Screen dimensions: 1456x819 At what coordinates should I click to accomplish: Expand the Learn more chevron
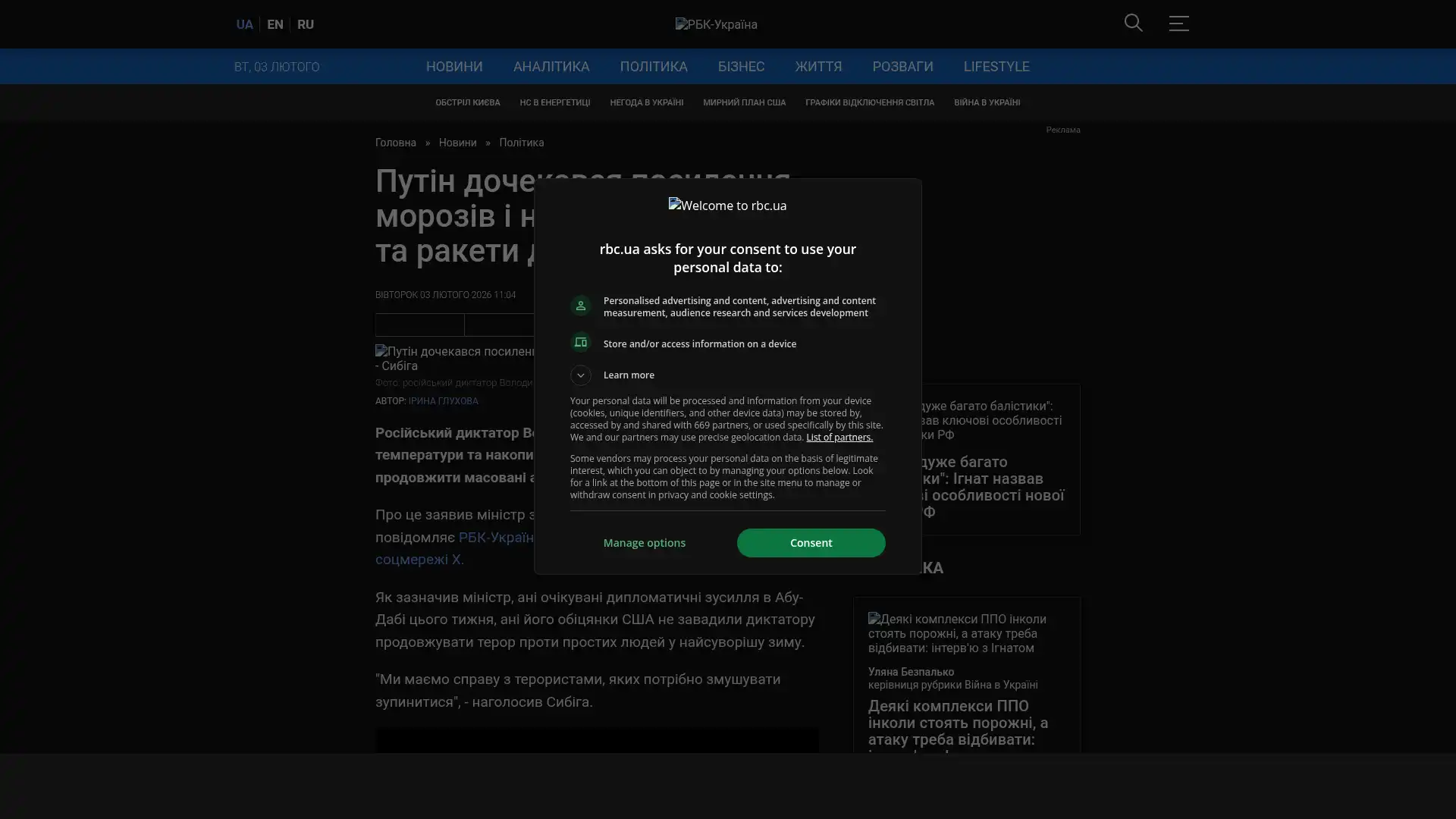(x=581, y=375)
